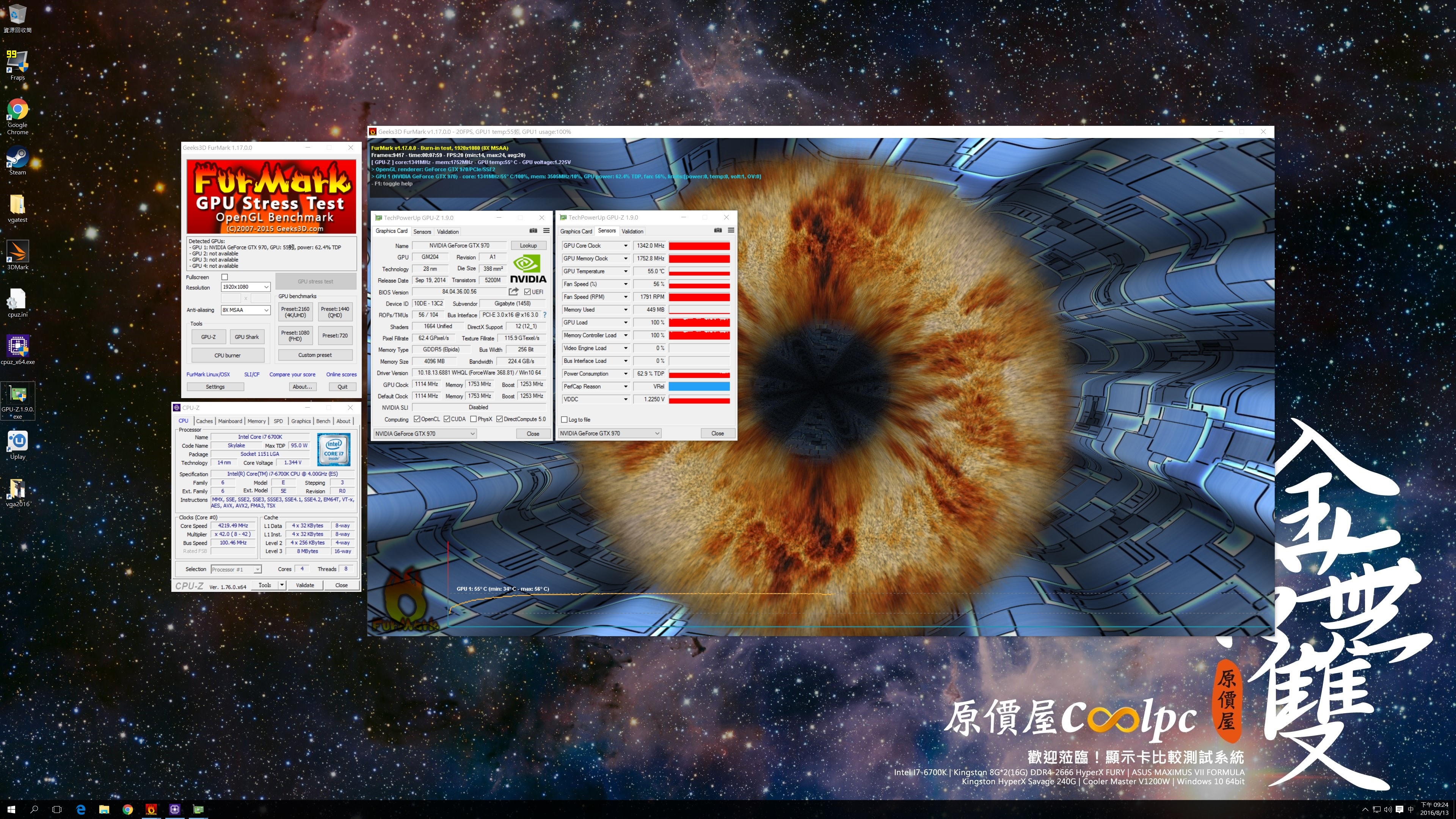Viewport: 1456px width, 819px height.
Task: Open Validation tab in GPU-Z Sensors window
Action: 632,231
